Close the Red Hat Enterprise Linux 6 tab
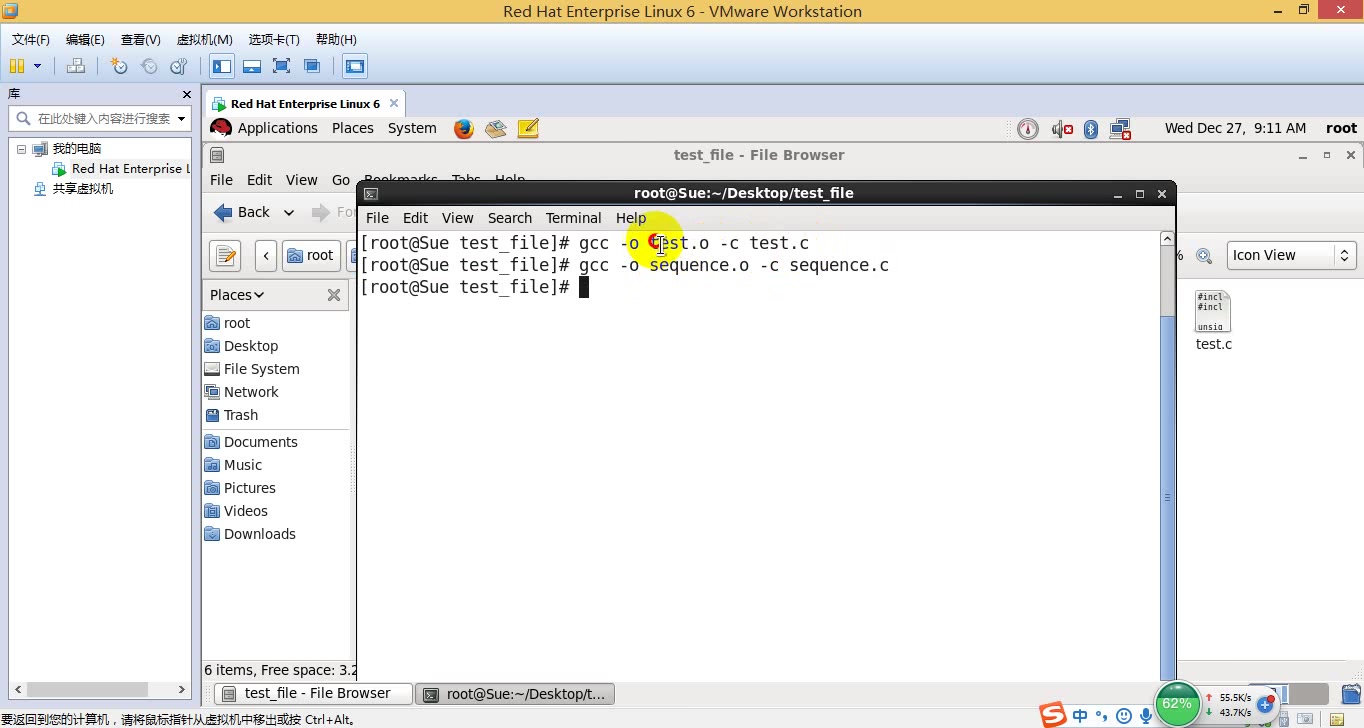This screenshot has height=728, width=1364. point(394,103)
